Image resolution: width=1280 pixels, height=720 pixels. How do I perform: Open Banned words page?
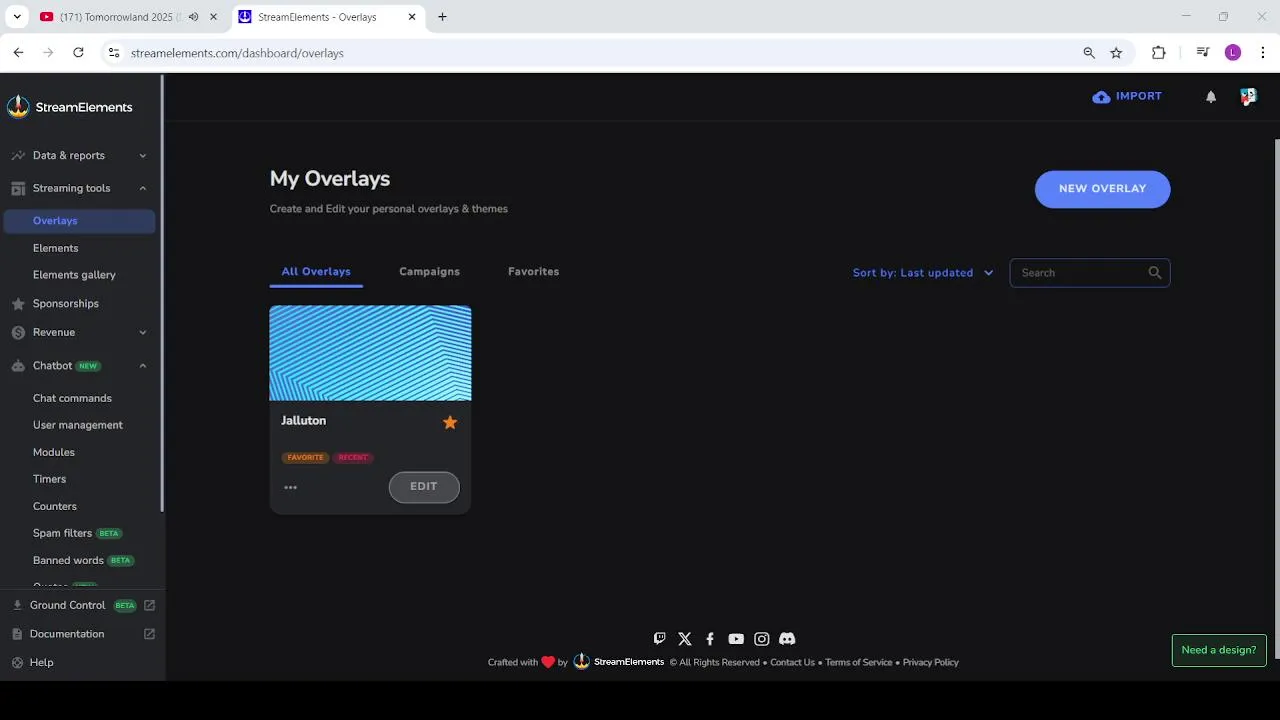(x=68, y=560)
